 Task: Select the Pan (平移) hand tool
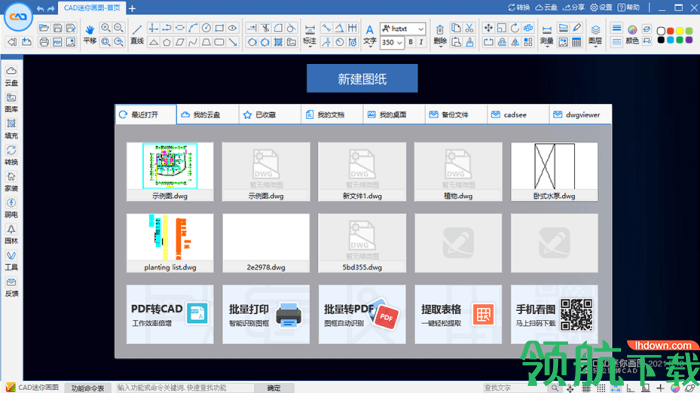(90, 34)
